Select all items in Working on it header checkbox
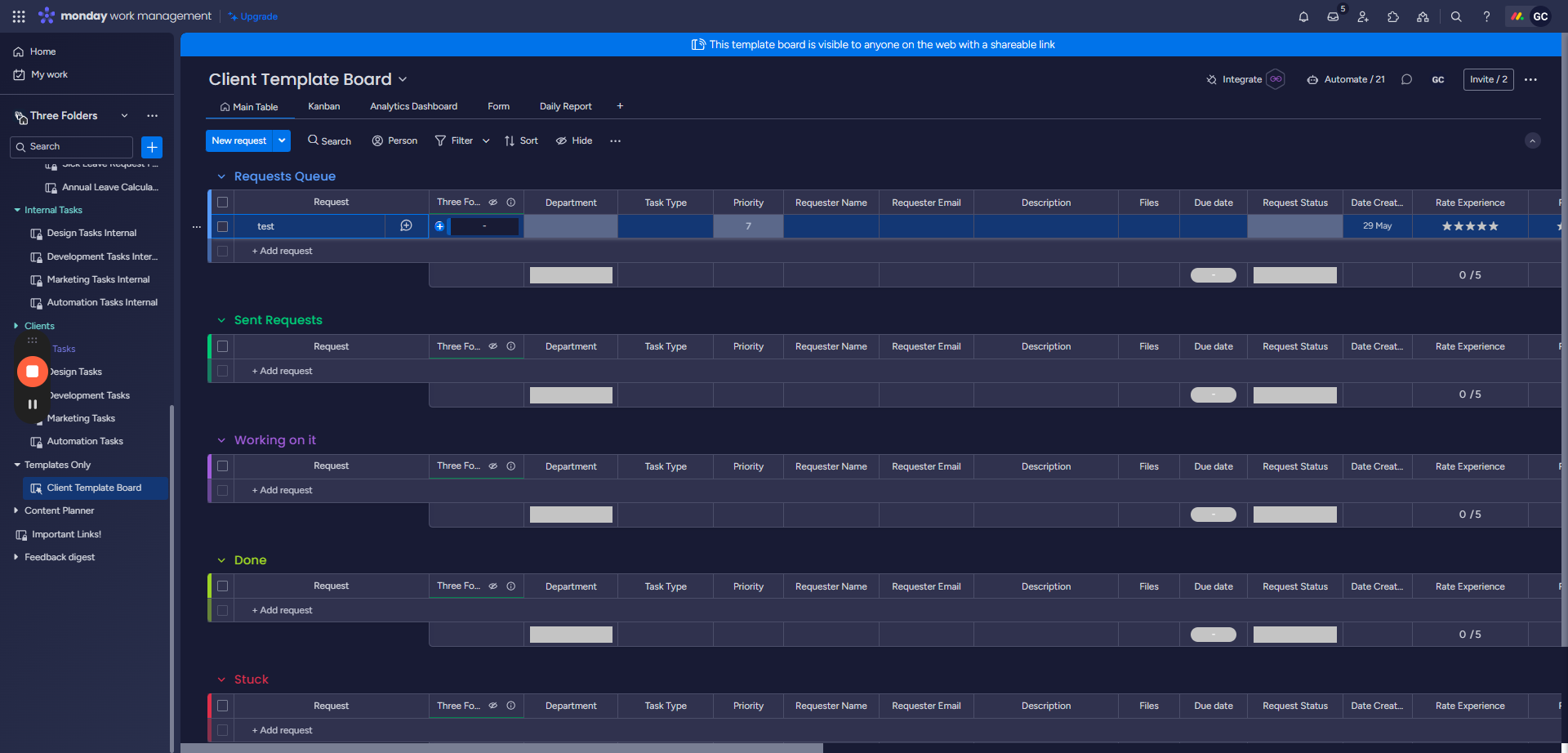This screenshot has height=753, width=1568. tap(222, 466)
